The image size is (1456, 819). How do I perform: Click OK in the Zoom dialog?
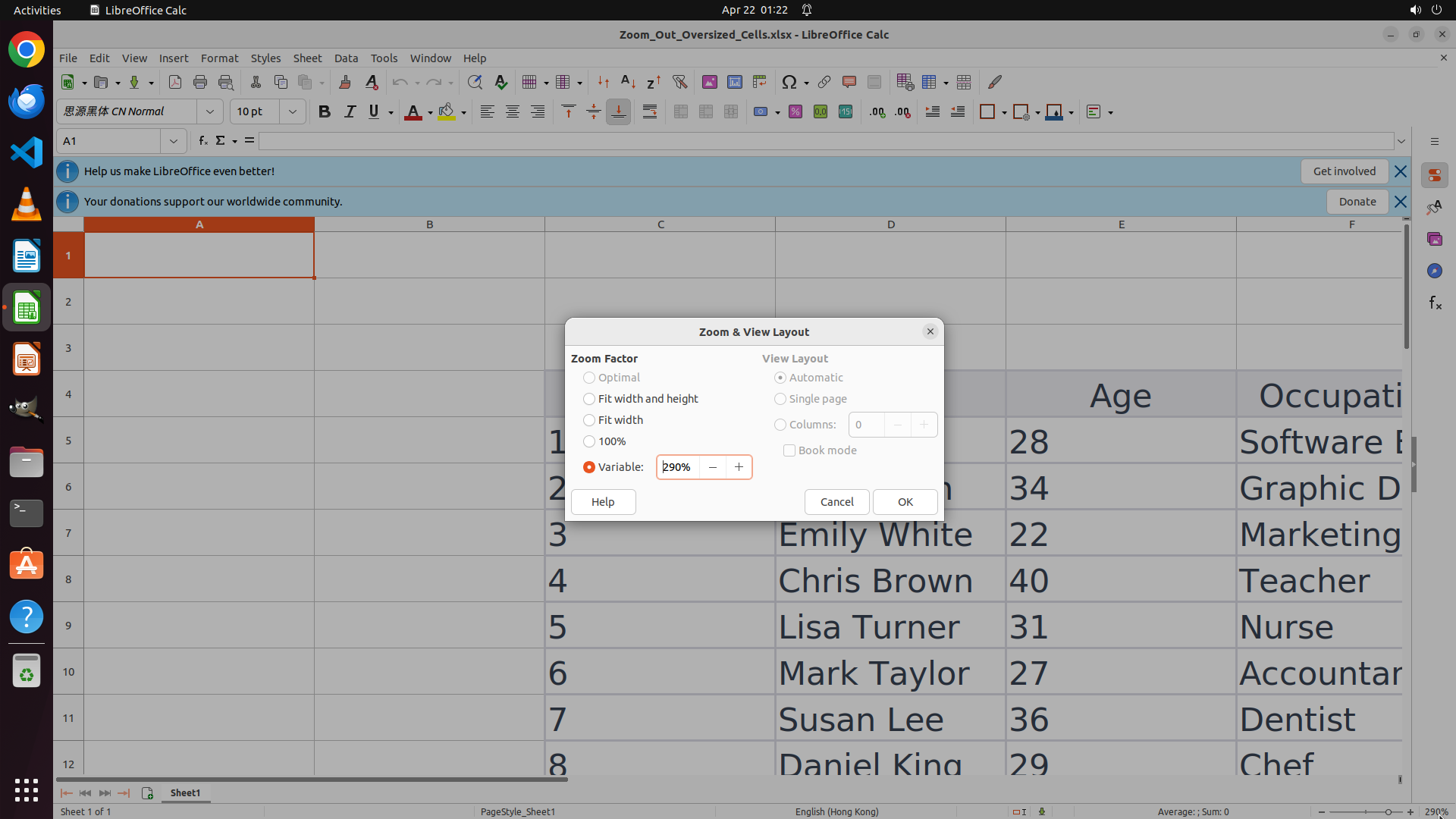point(905,502)
